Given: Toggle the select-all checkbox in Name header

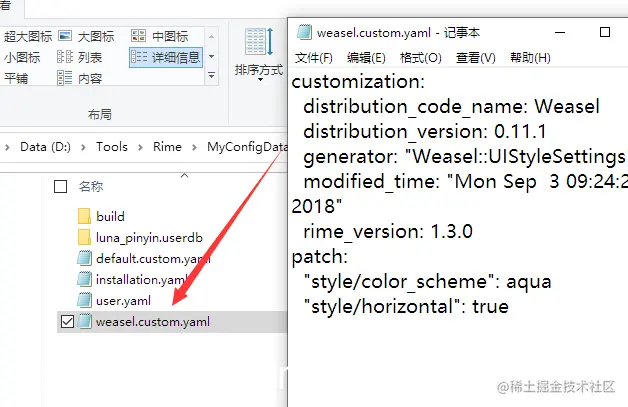Looking at the screenshot, I should tap(60, 186).
